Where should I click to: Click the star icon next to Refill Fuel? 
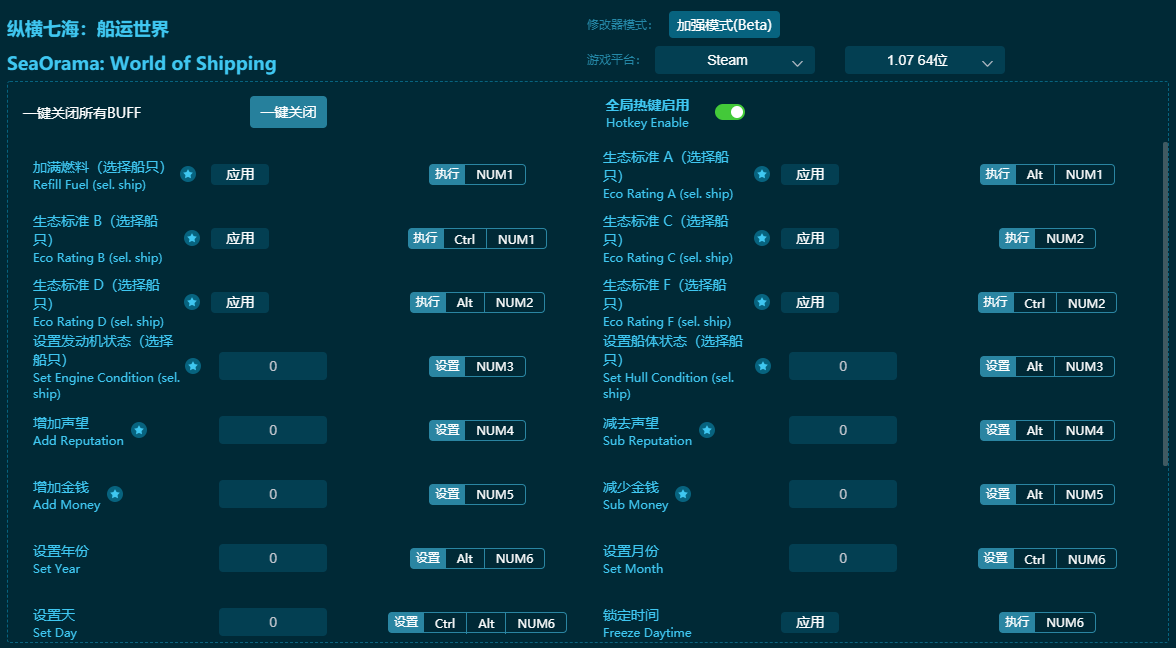tap(188, 174)
